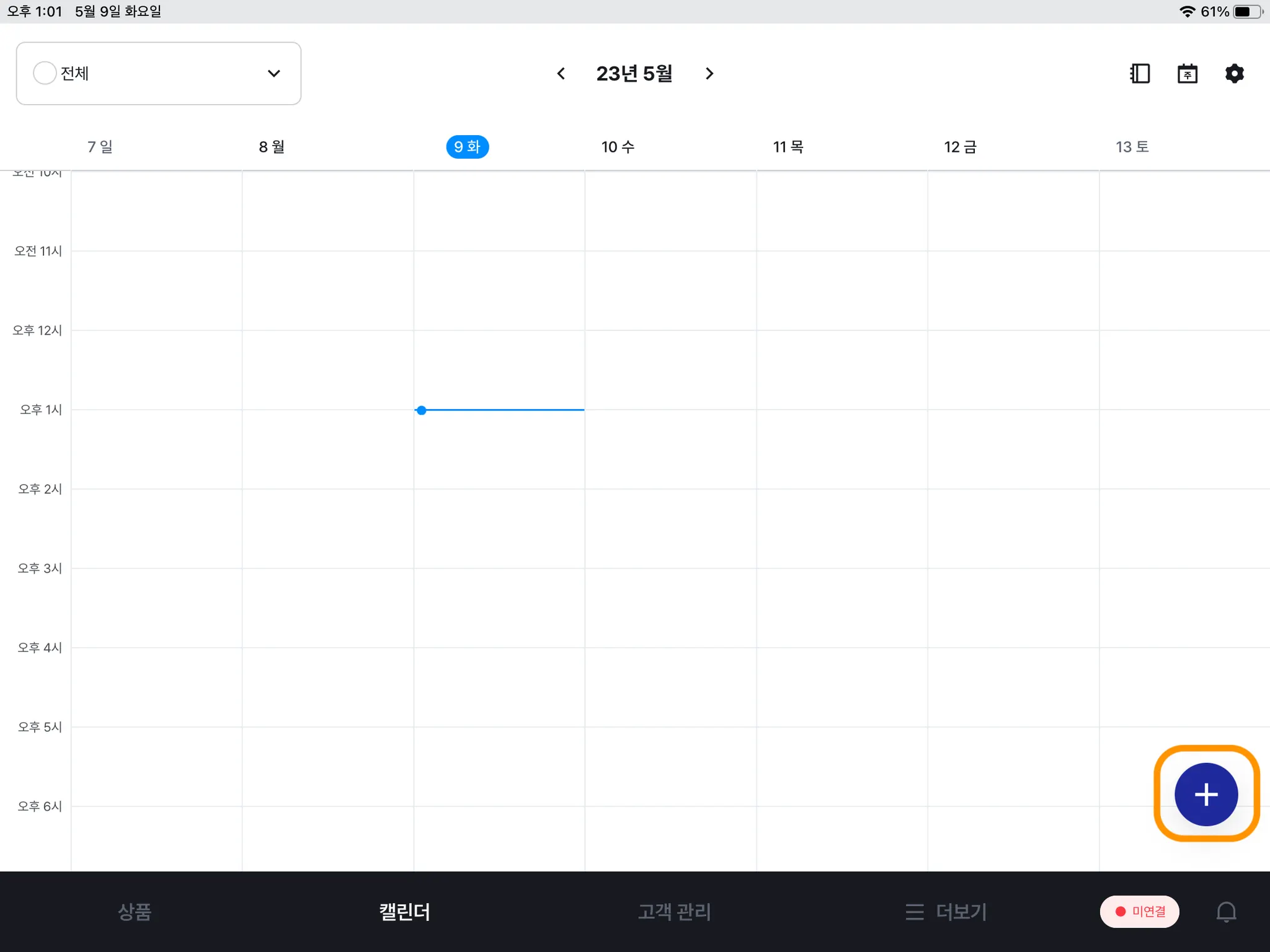
Task: Go to previous month with left chevron
Action: pyautogui.click(x=561, y=74)
